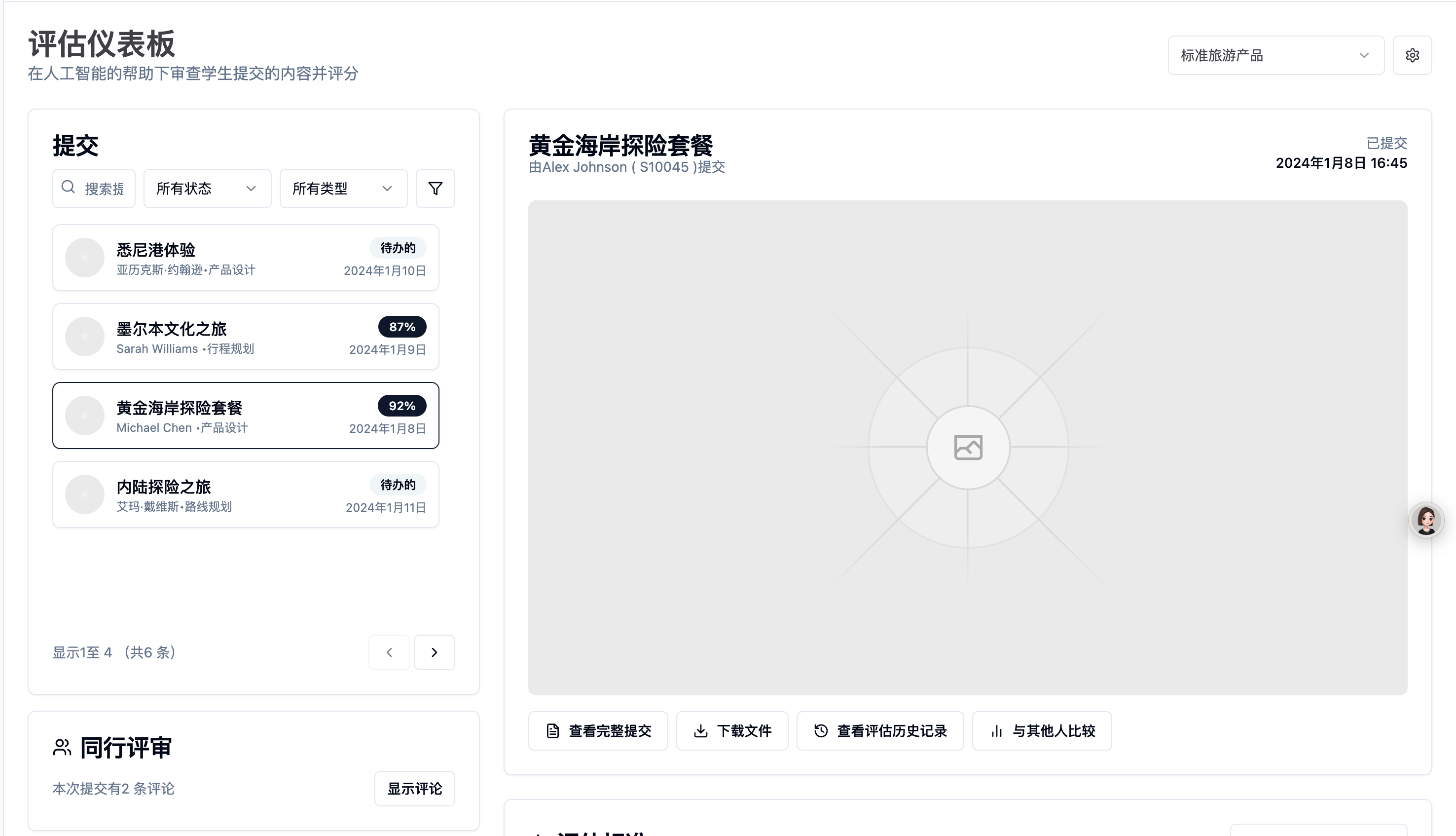This screenshot has width=1456, height=836.
Task: Open 查看评估历史记录
Action: pyautogui.click(x=879, y=731)
